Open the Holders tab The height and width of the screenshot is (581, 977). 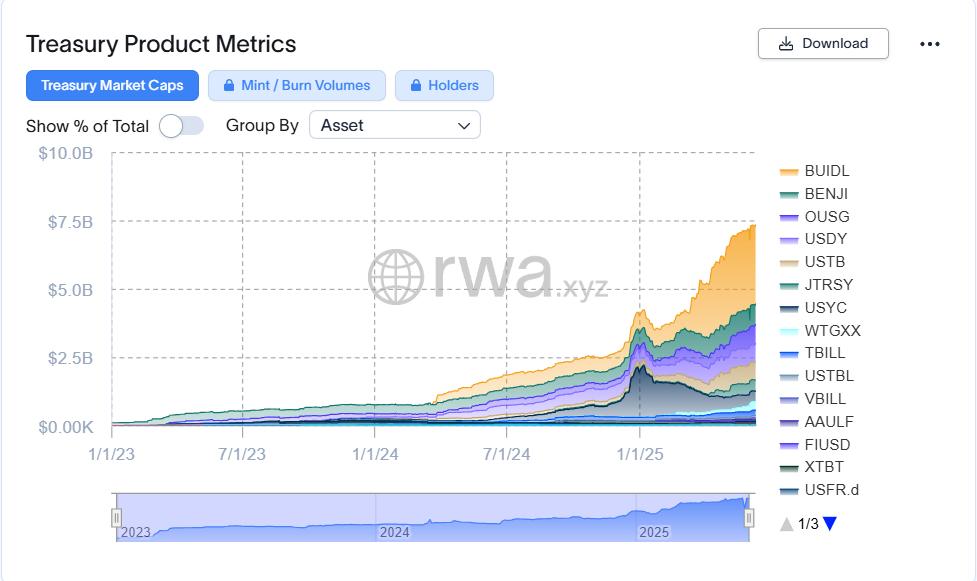(x=444, y=86)
